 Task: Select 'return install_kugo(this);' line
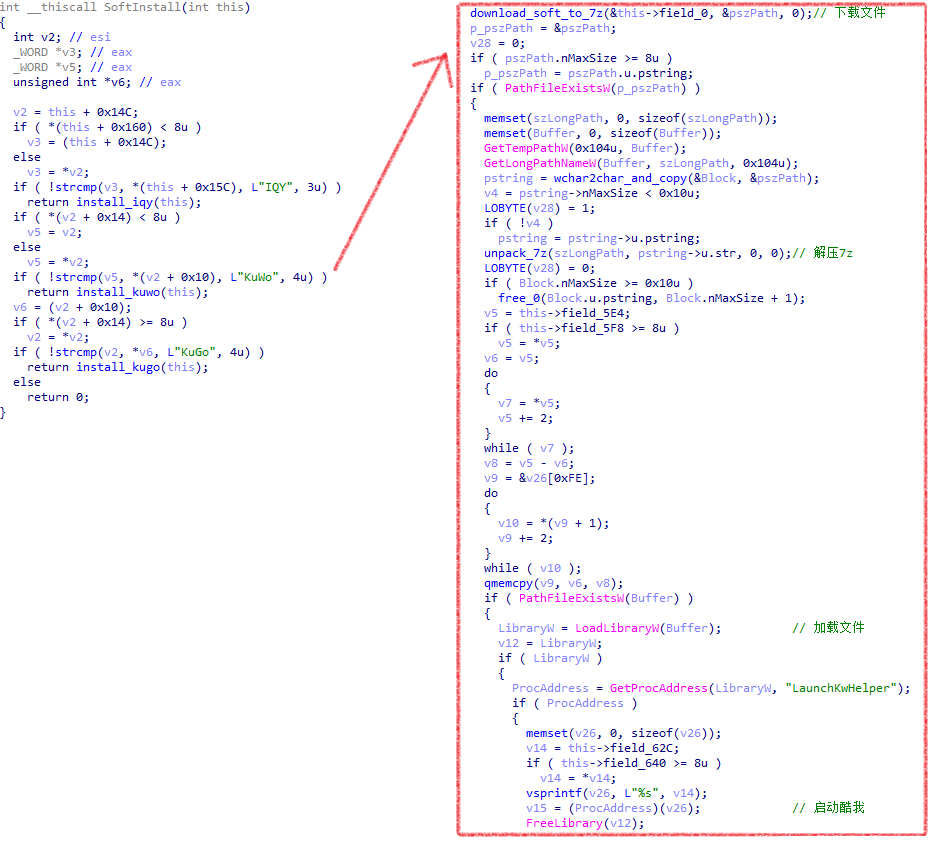tap(117, 367)
